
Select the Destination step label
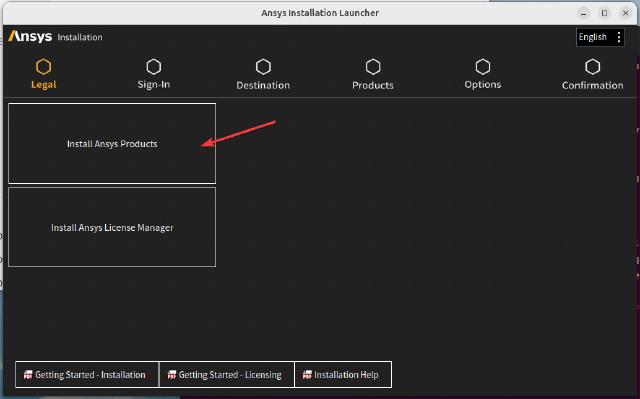click(263, 85)
